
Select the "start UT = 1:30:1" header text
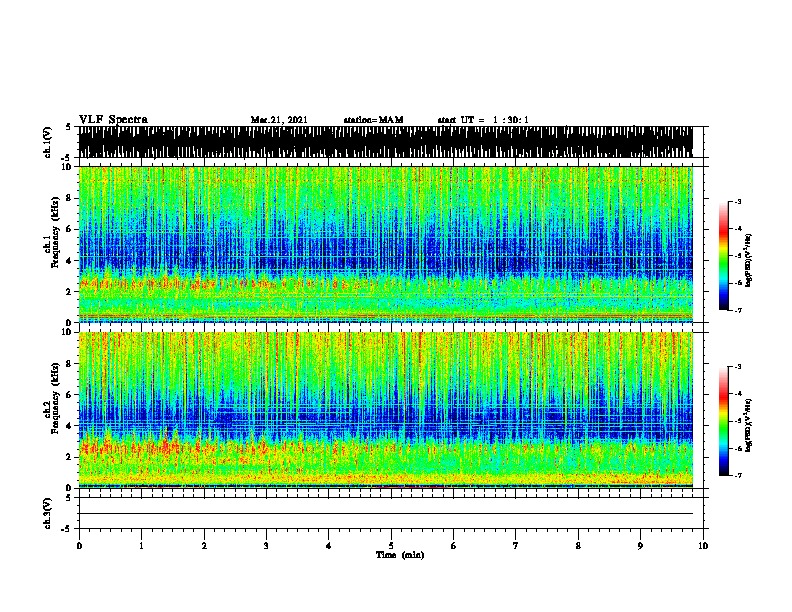tap(483, 120)
